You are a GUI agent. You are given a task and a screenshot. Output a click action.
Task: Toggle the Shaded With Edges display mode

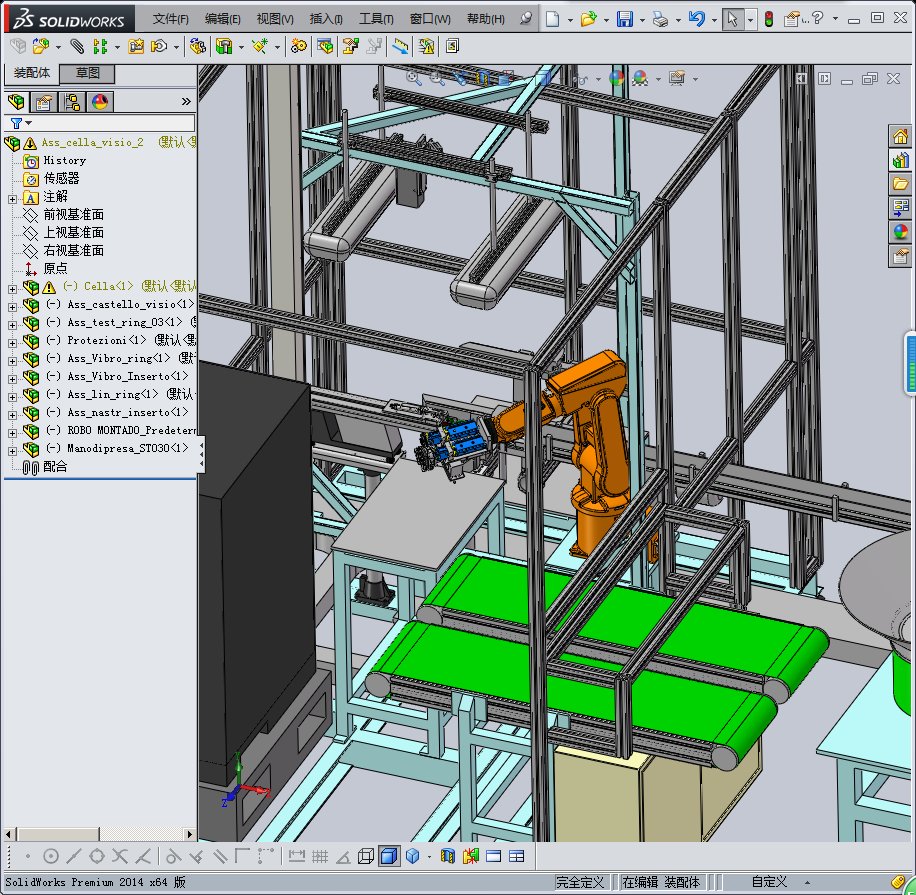(389, 856)
